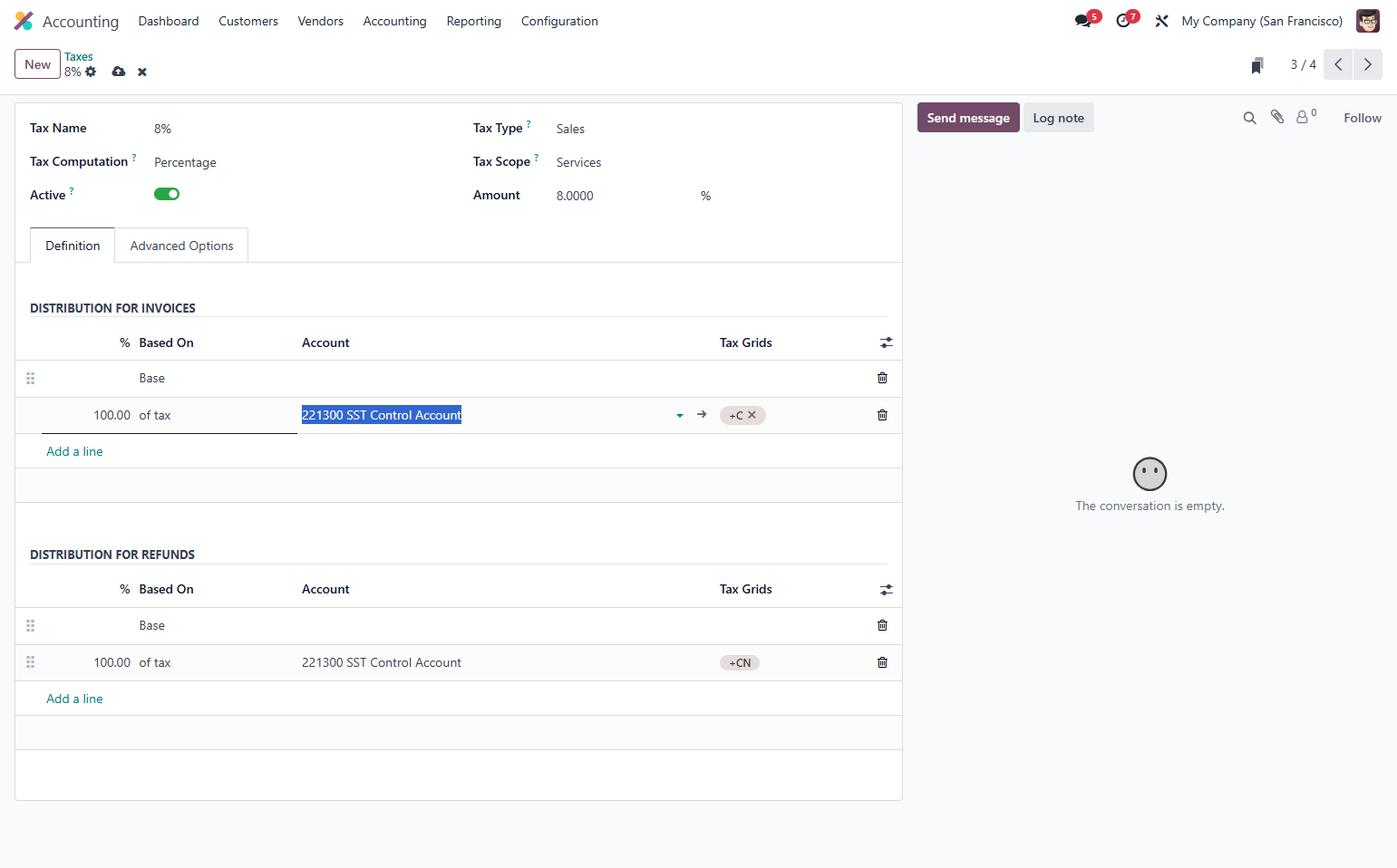
Task: Grab the invoice Base row drag handle
Action: [x=30, y=379]
